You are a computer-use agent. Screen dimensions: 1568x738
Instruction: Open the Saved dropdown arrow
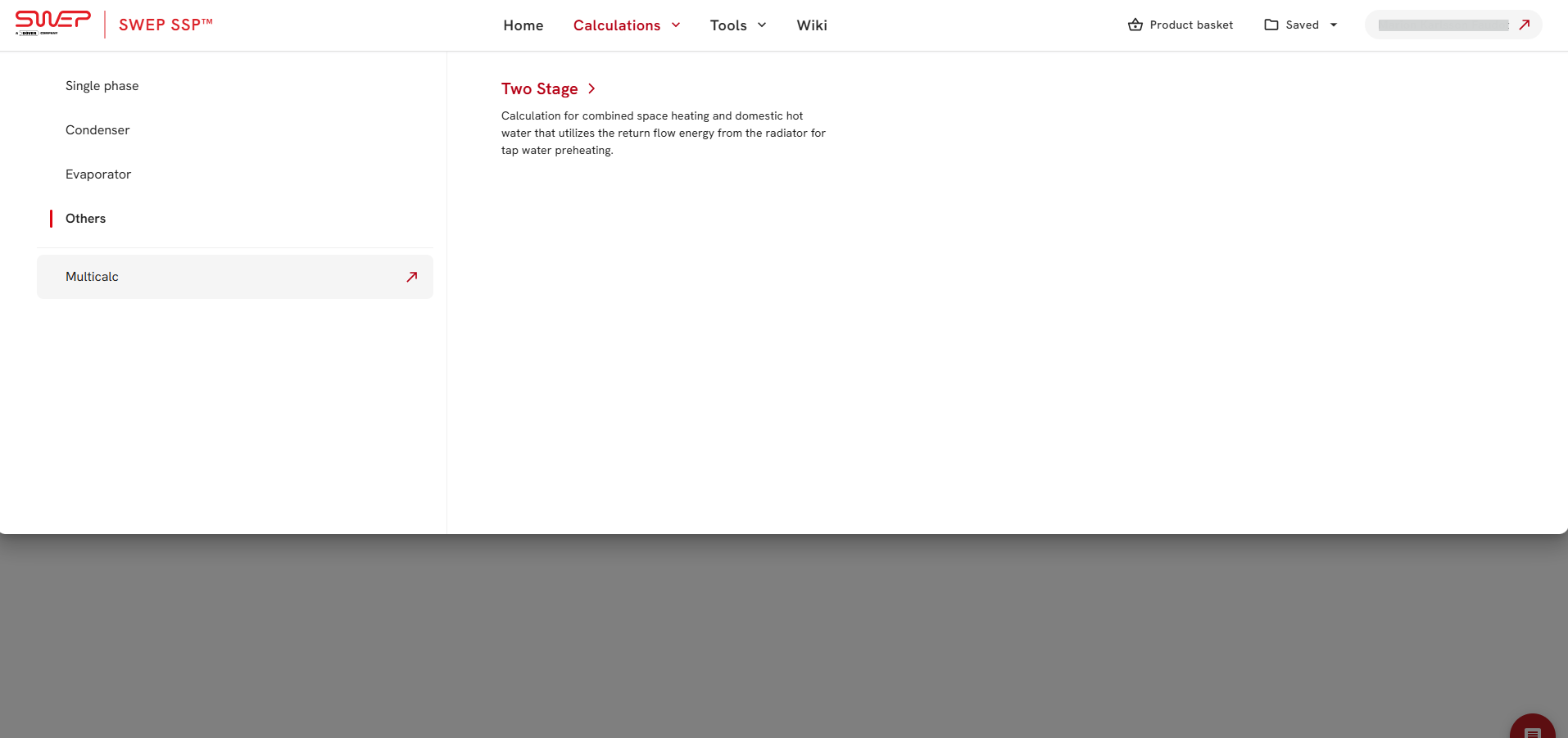click(1334, 25)
